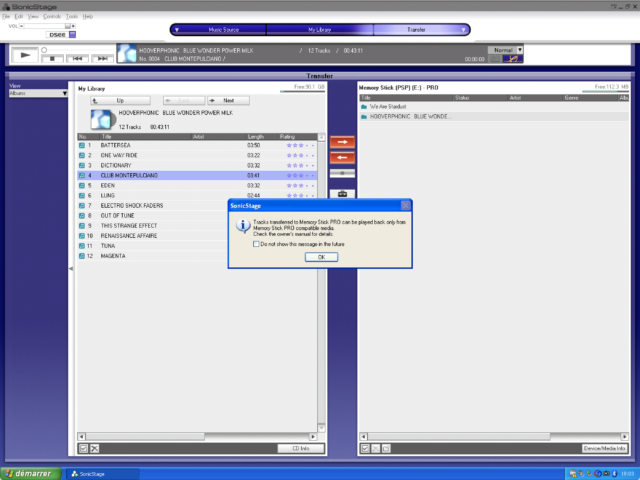The width and height of the screenshot is (640, 480).
Task: Click the CD Info button
Action: point(301,448)
